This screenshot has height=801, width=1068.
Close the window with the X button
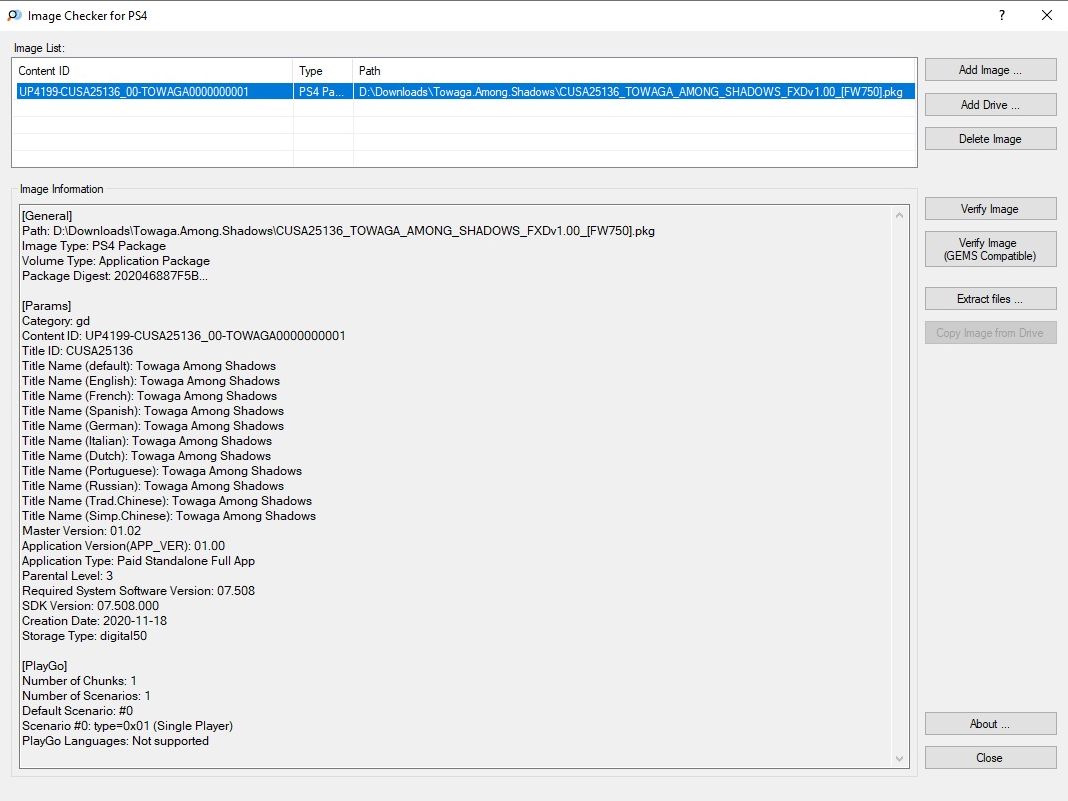(x=1046, y=16)
